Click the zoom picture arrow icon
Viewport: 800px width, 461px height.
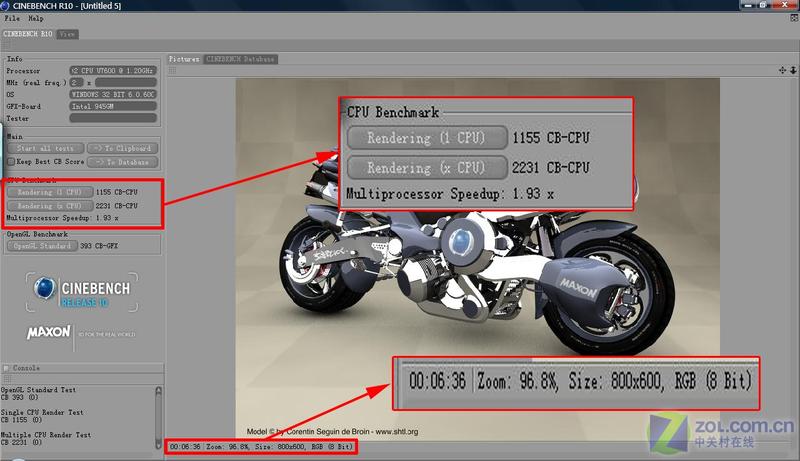(793, 70)
